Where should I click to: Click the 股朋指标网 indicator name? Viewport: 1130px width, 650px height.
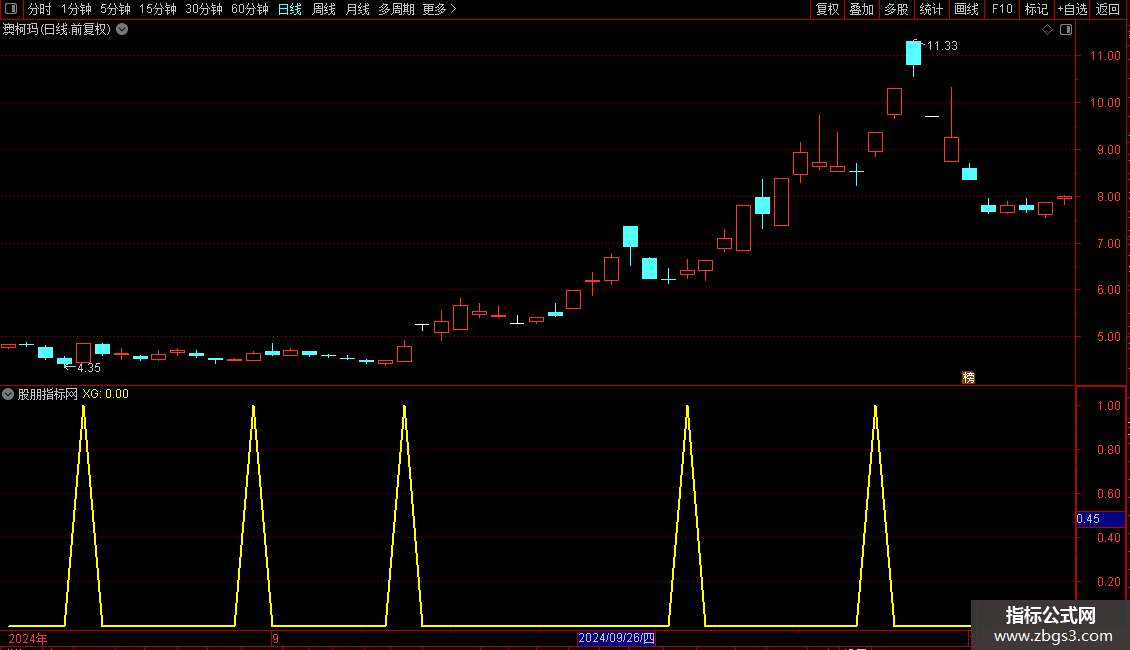click(x=48, y=394)
